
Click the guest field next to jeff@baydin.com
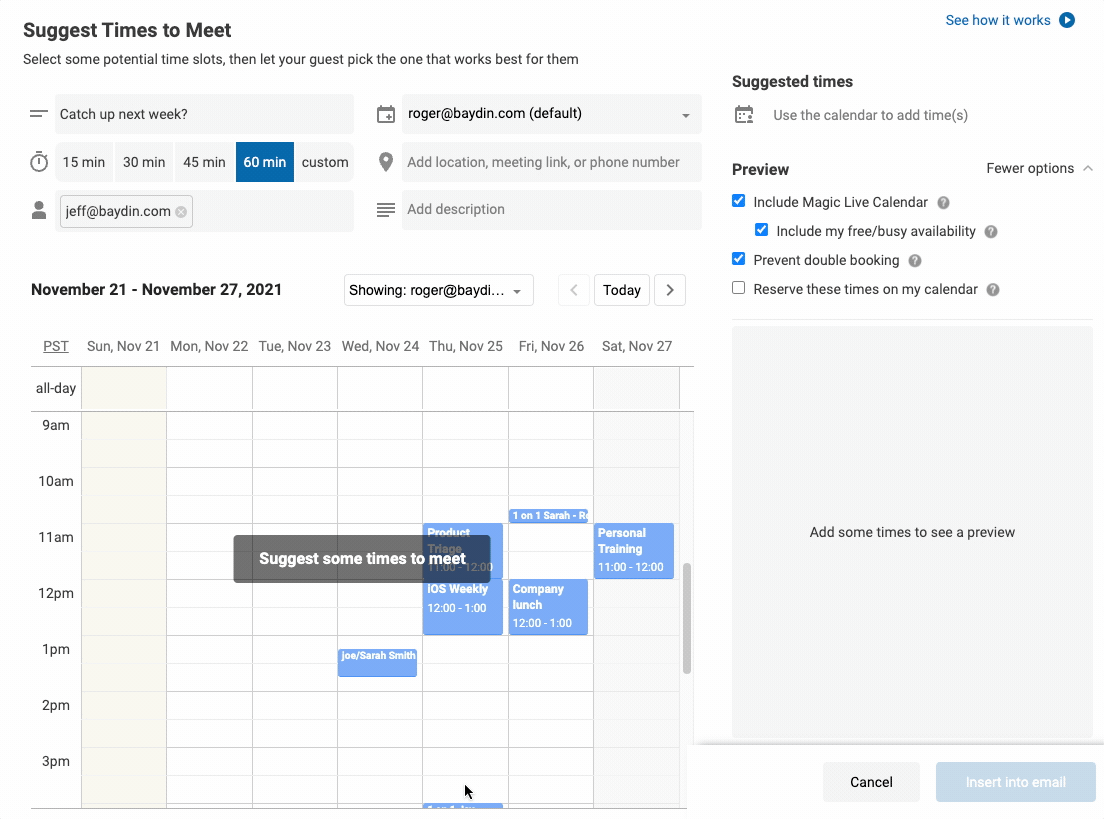coord(272,211)
